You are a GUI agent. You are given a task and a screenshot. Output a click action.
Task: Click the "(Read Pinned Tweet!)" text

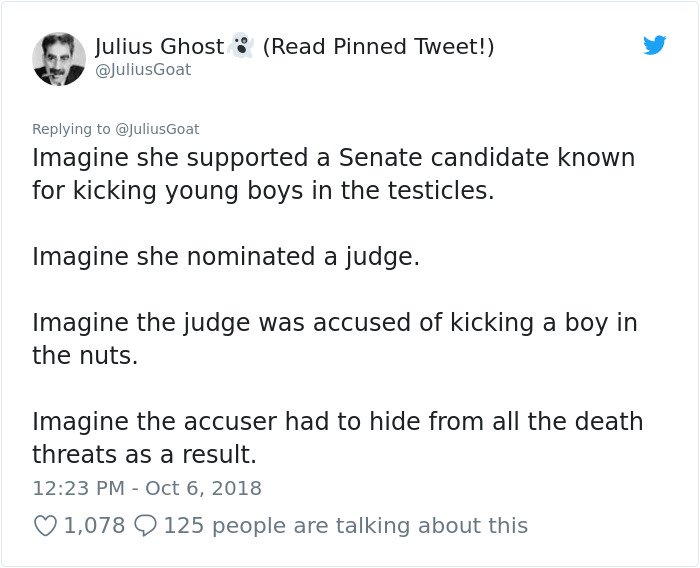378,46
